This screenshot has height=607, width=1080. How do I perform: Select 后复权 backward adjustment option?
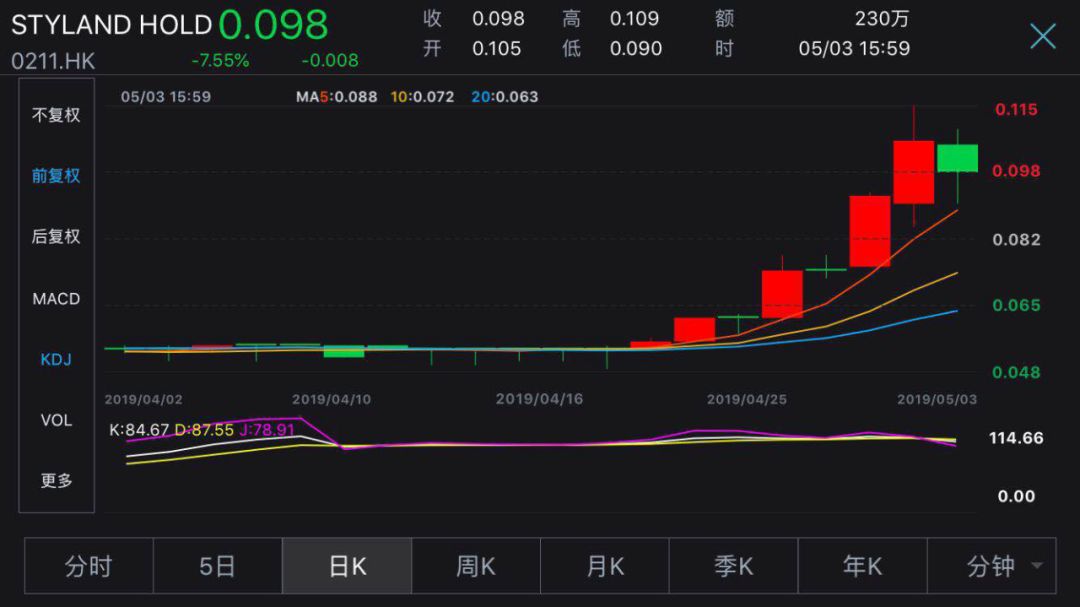coord(56,236)
